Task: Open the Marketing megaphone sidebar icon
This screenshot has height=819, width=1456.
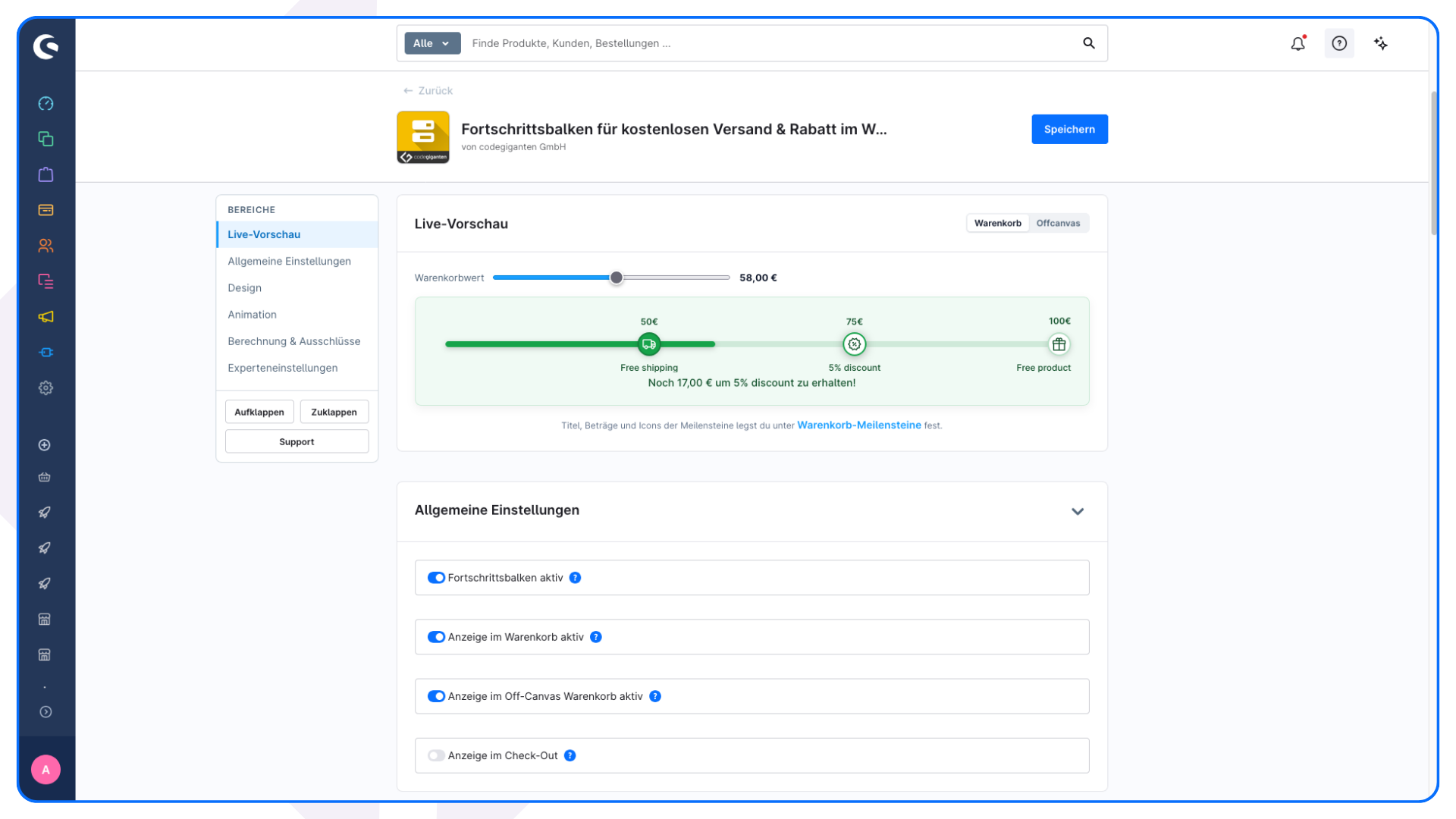Action: pyautogui.click(x=45, y=317)
